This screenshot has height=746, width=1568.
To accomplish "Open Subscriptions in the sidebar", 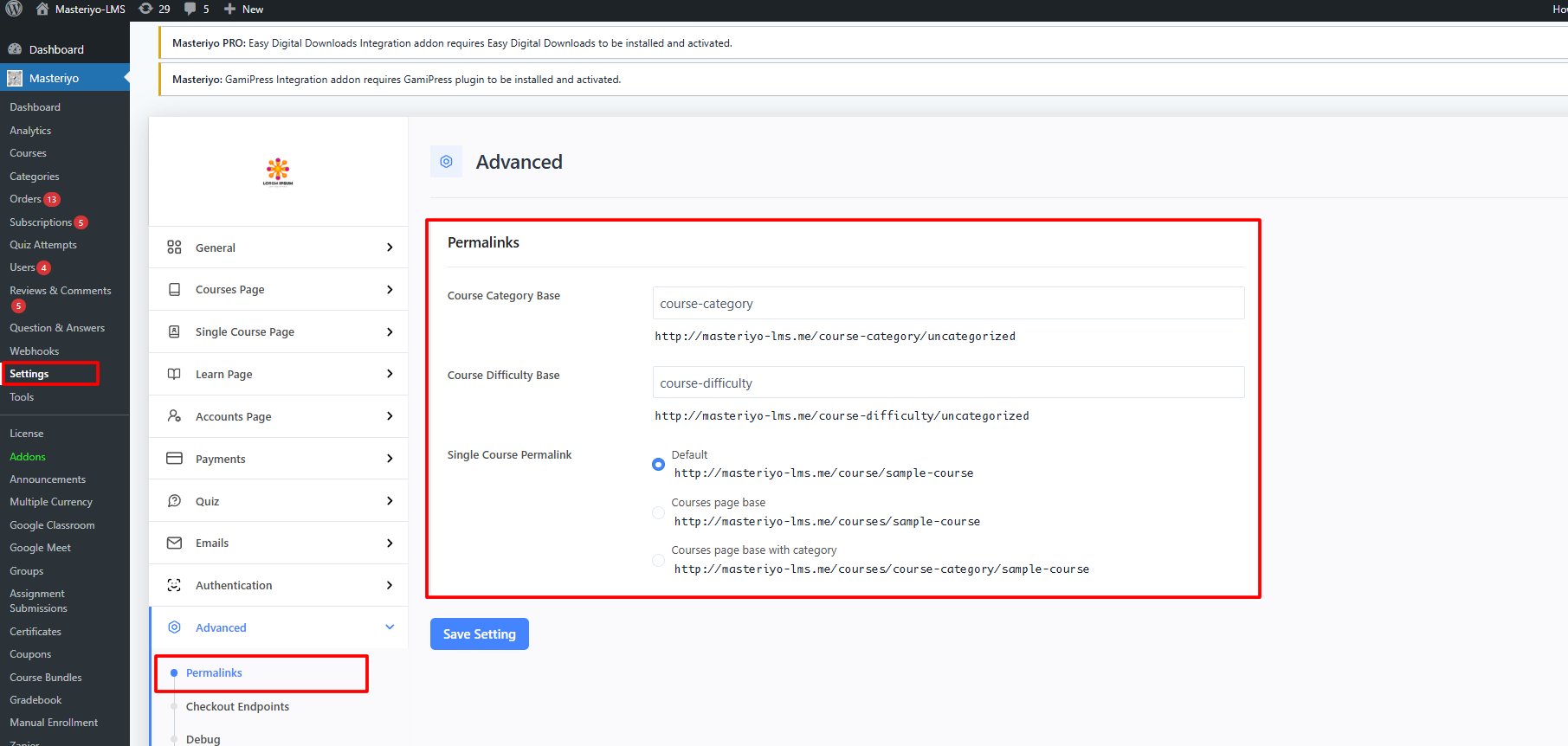I will pos(41,222).
